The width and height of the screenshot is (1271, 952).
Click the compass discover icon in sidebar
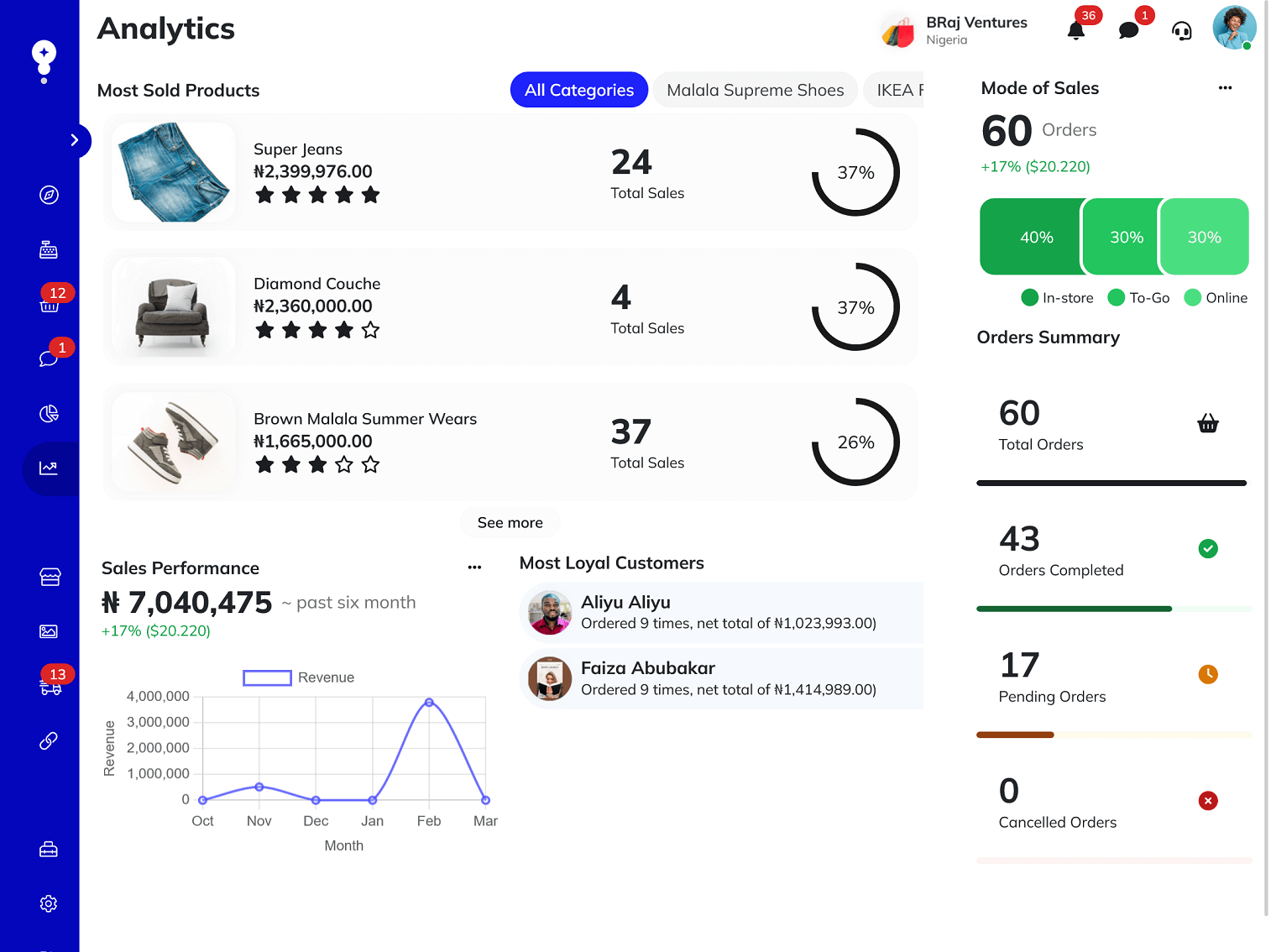(x=49, y=194)
